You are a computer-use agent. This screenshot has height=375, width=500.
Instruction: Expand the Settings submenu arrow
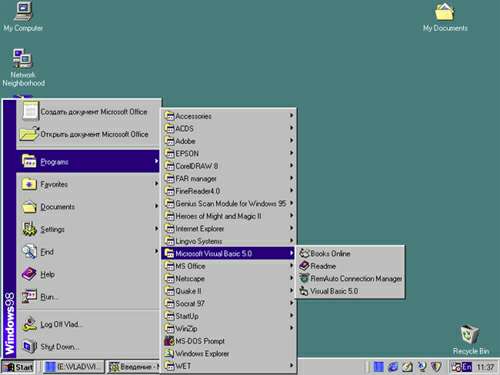point(156,229)
